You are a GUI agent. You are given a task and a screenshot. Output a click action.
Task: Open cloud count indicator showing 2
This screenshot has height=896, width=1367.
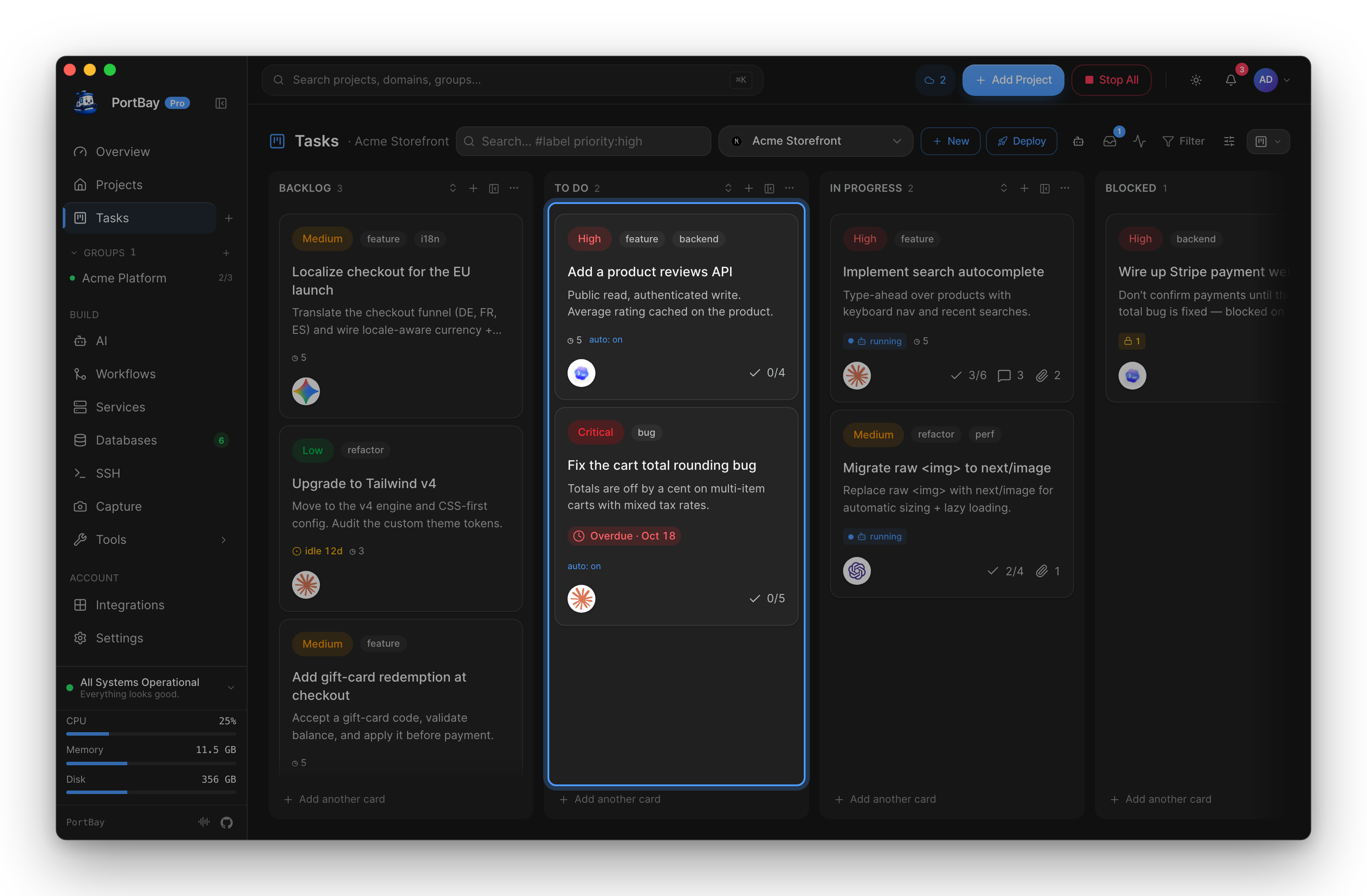pyautogui.click(x=935, y=80)
